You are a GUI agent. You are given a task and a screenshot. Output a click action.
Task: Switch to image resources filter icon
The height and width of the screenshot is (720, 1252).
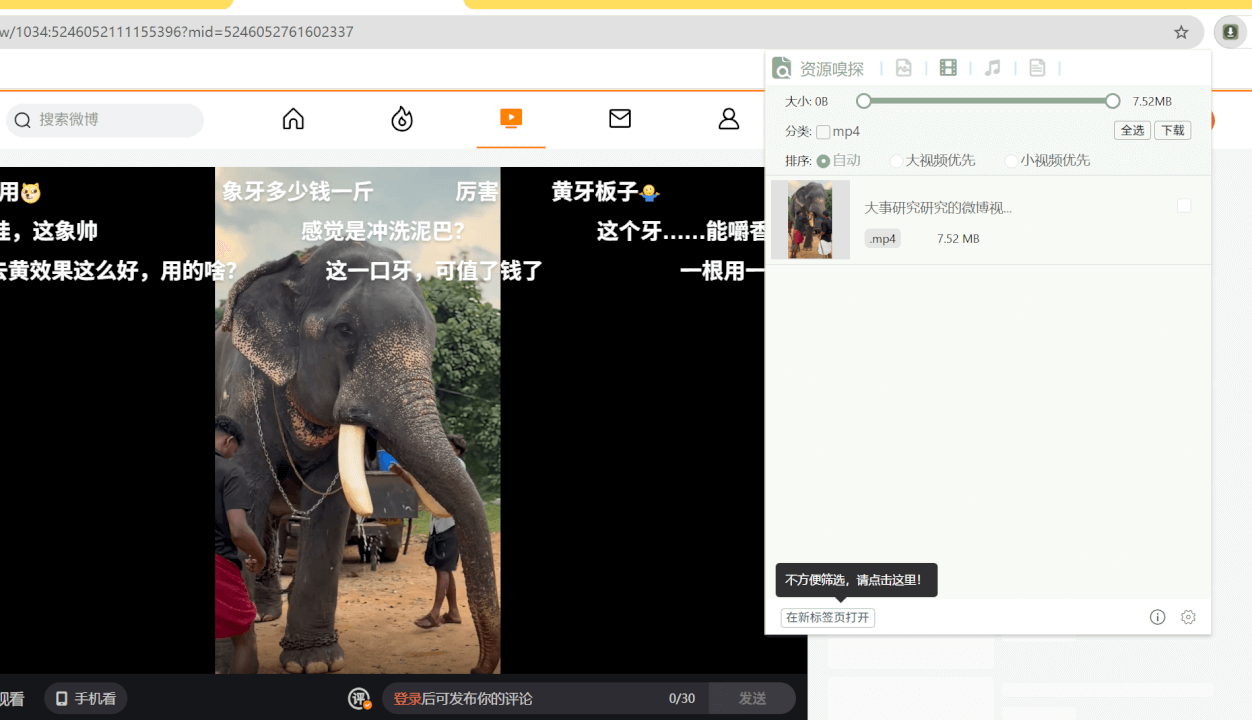904,68
